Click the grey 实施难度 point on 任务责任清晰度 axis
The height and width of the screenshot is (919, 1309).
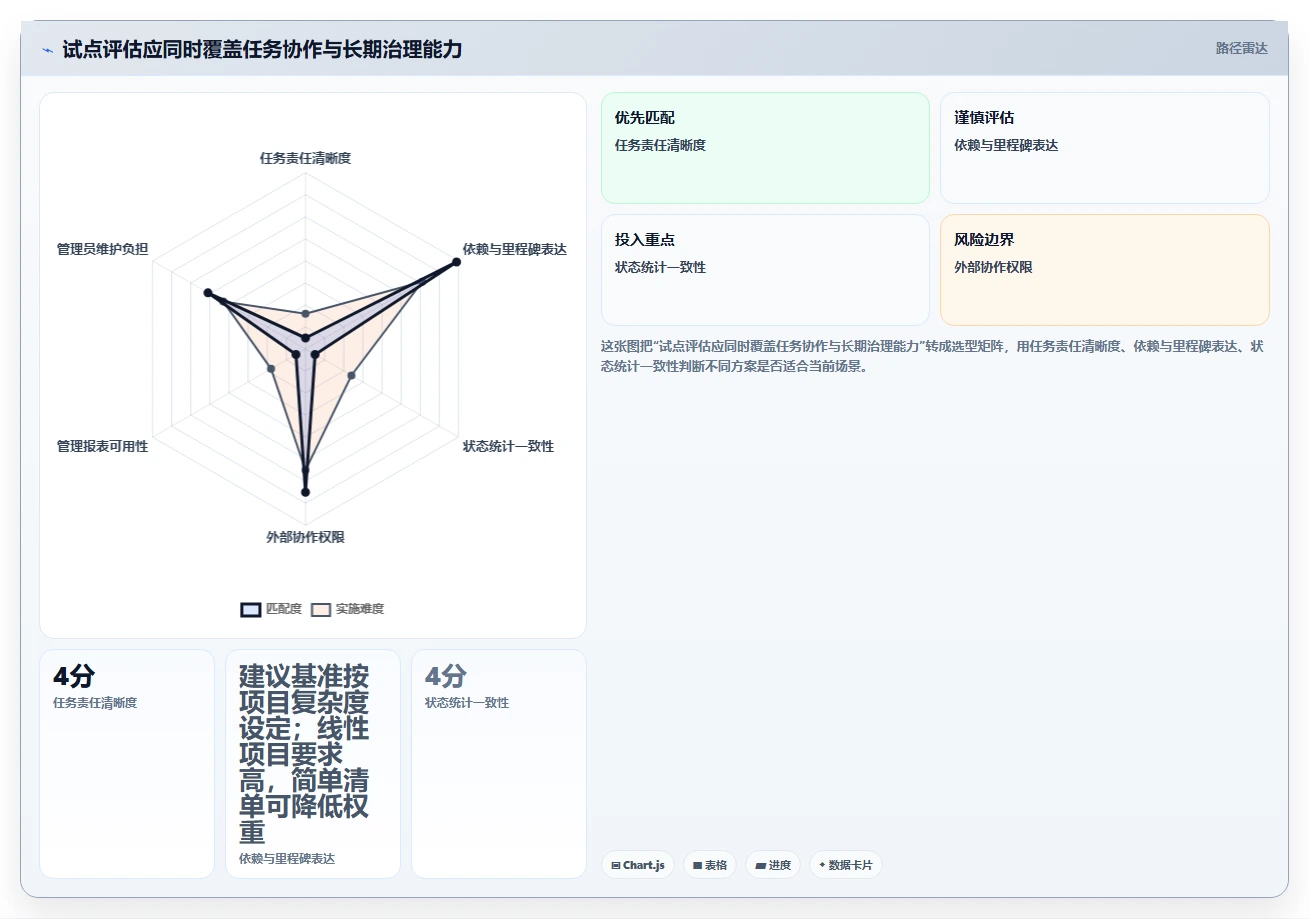pos(305,314)
